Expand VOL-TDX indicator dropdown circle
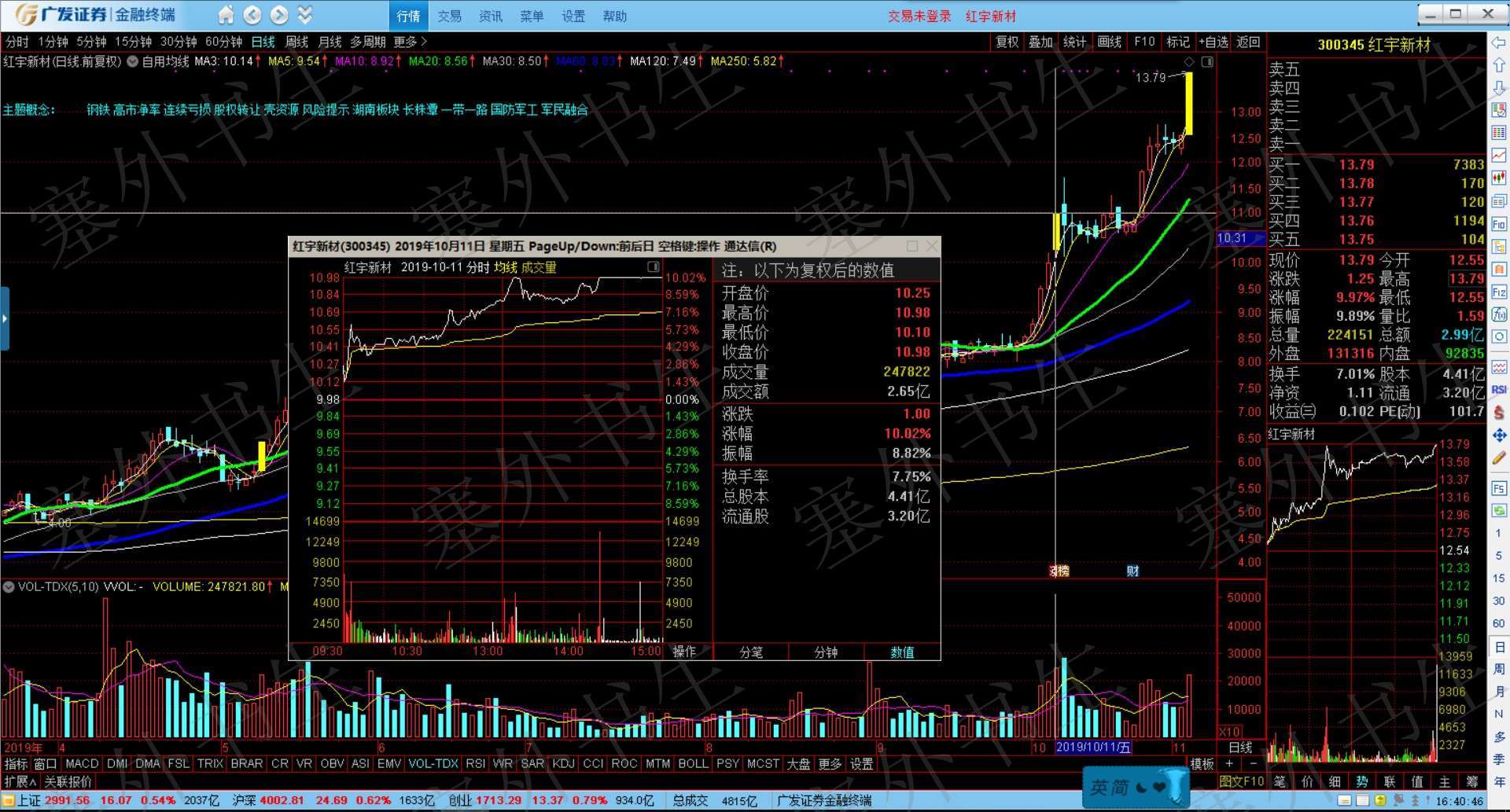The image size is (1510, 812). (x=9, y=586)
